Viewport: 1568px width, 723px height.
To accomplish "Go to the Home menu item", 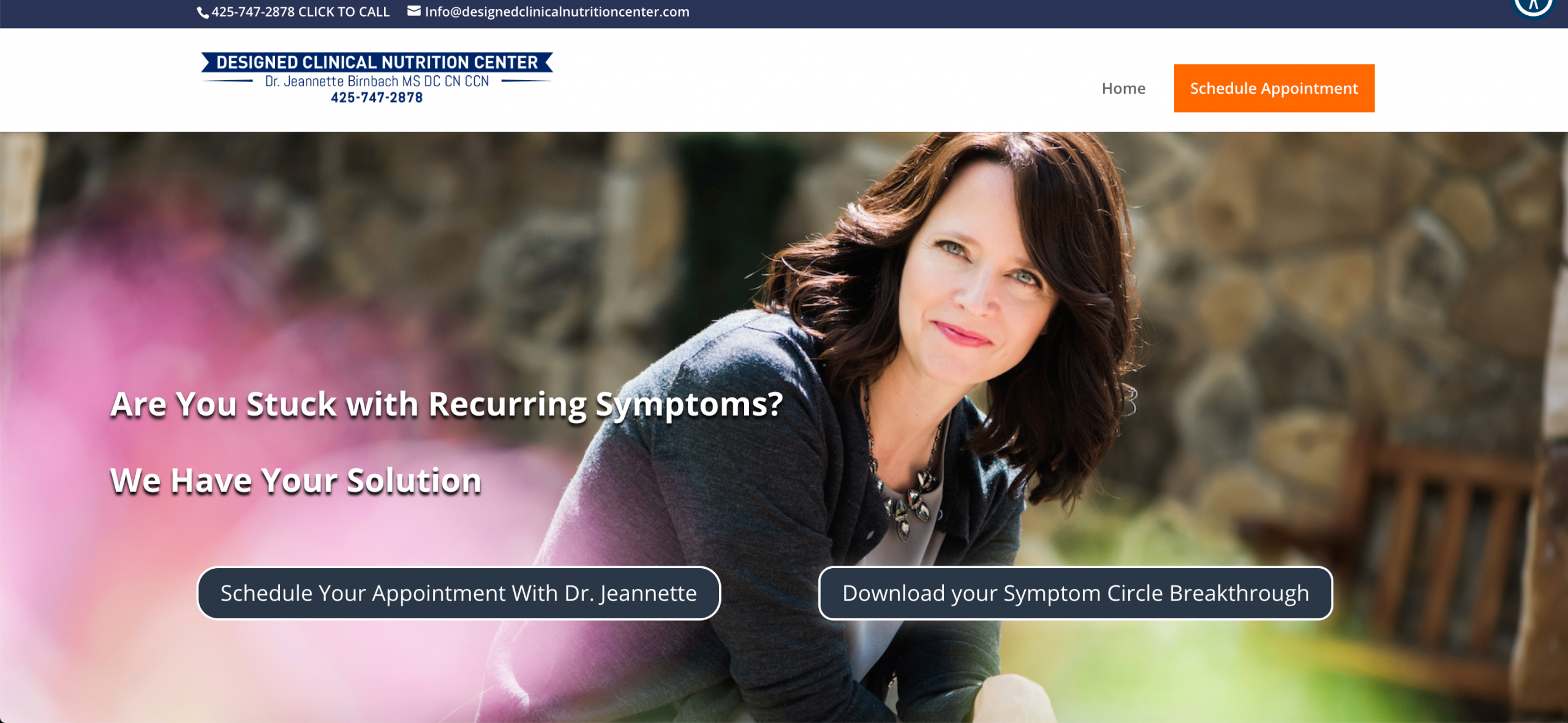I will point(1123,88).
